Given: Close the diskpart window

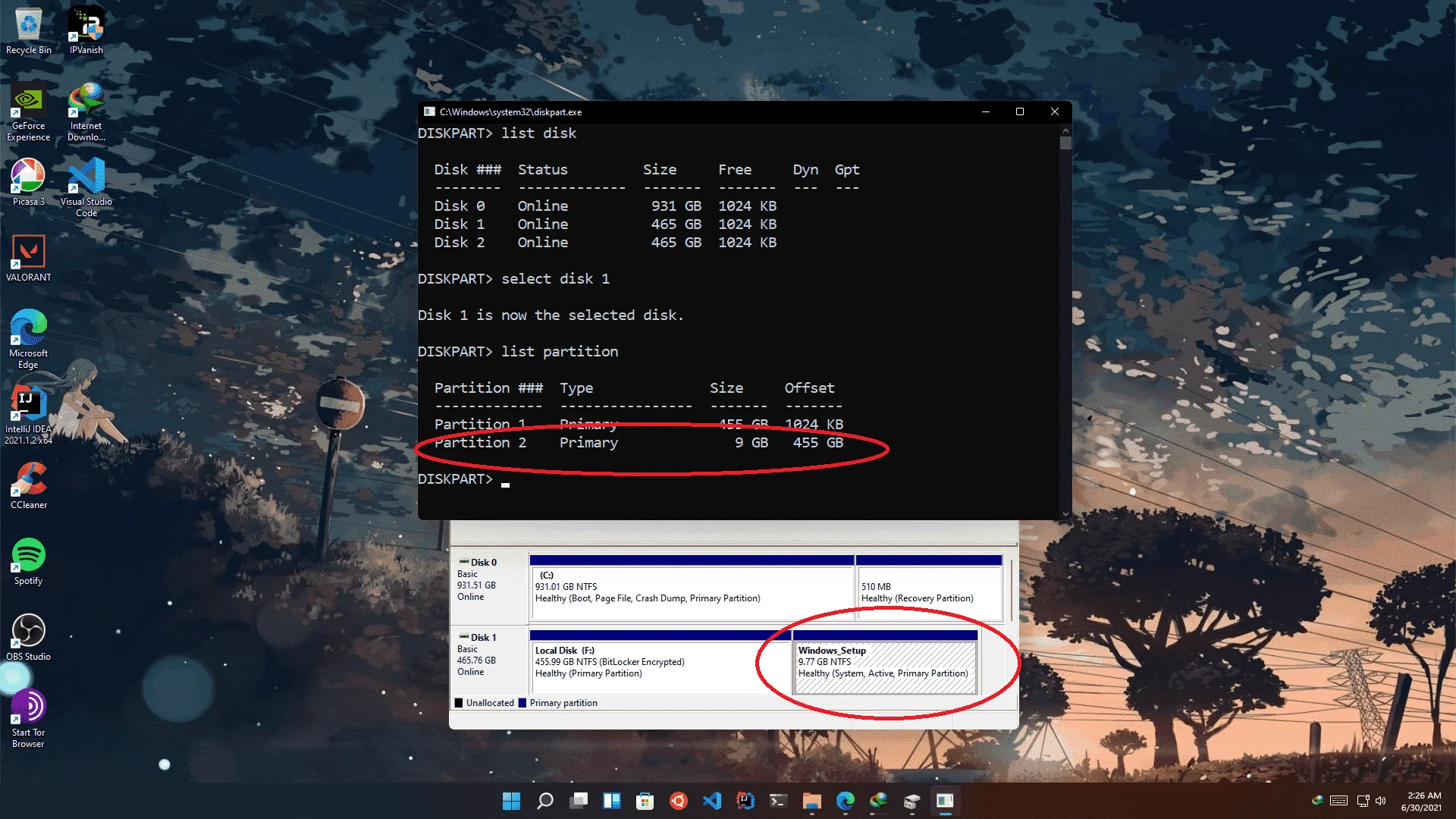Looking at the screenshot, I should point(1055,111).
